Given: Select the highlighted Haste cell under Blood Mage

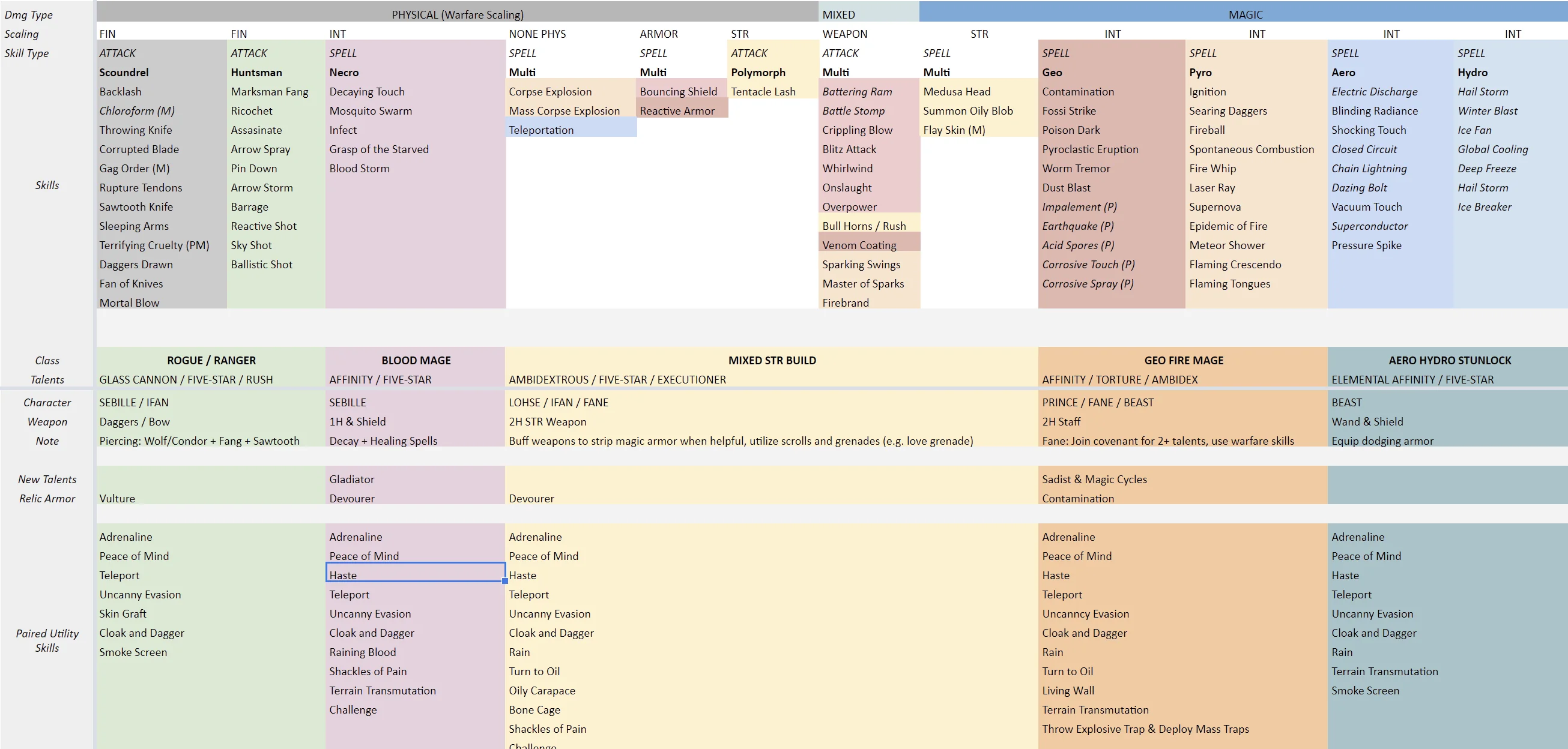Looking at the screenshot, I should [416, 572].
